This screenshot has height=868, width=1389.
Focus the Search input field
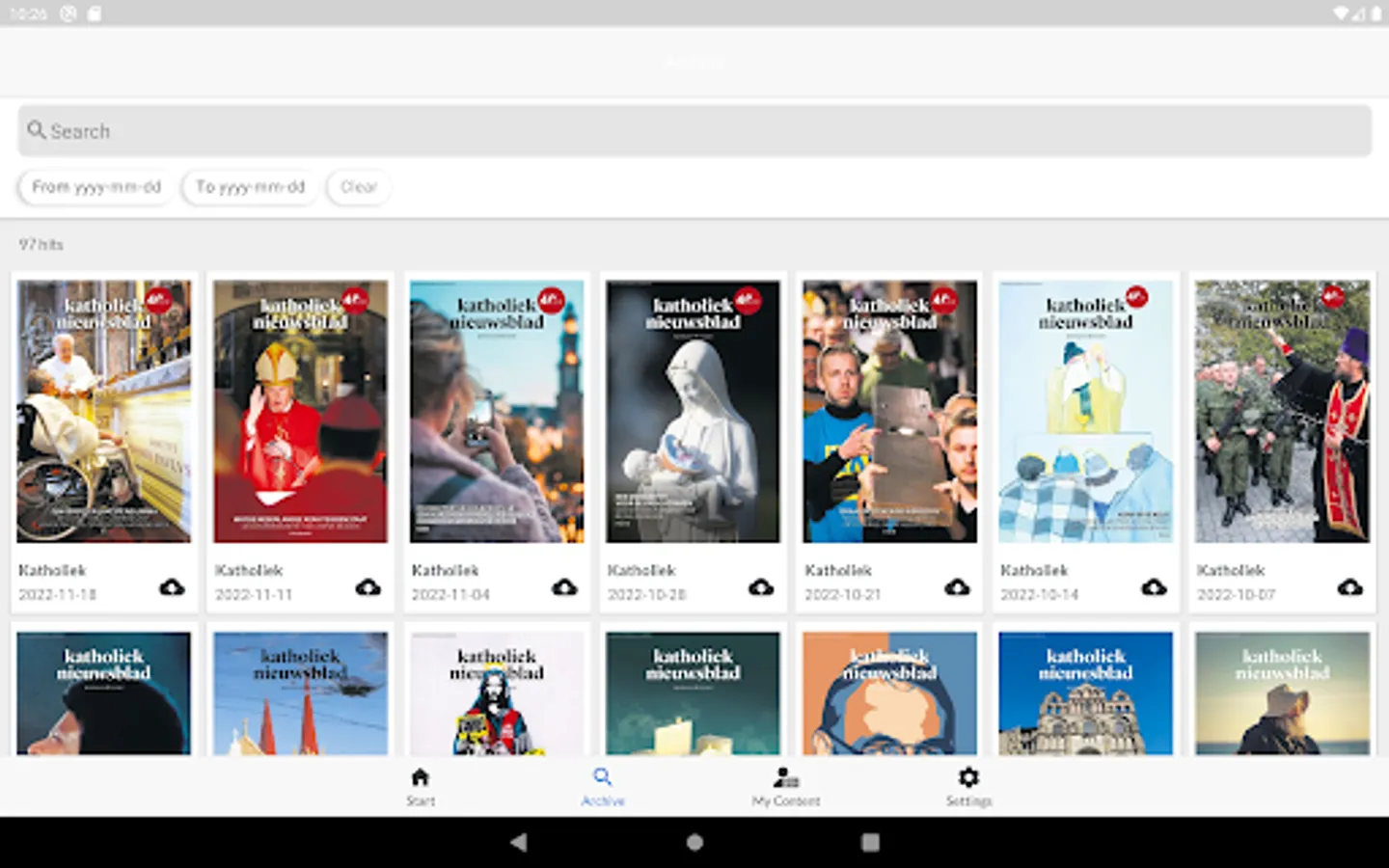coord(694,130)
